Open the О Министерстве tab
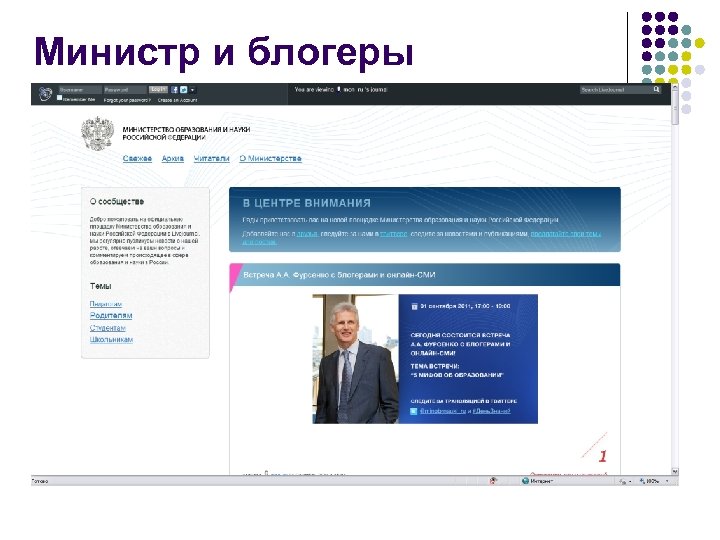 (x=270, y=158)
